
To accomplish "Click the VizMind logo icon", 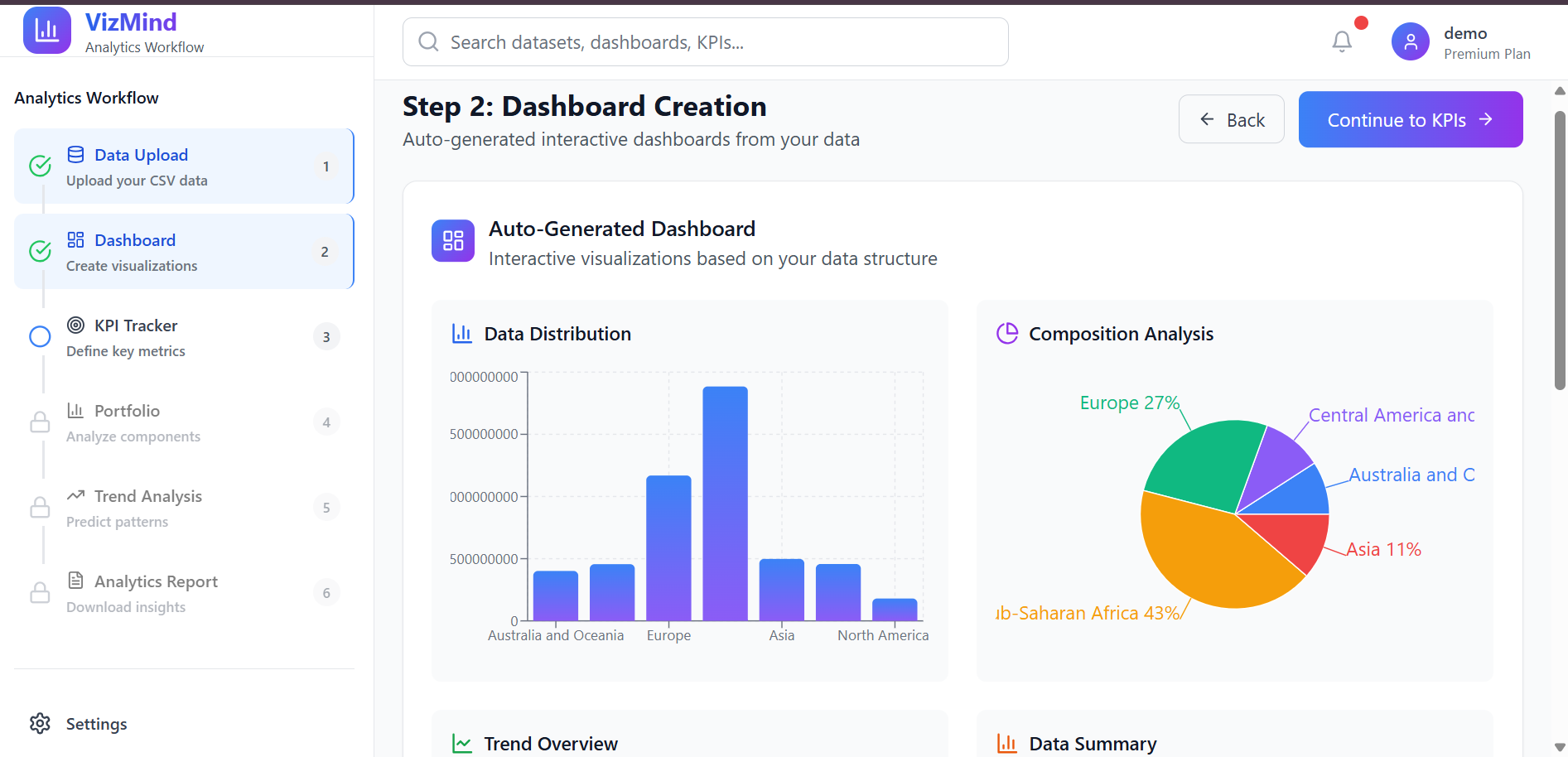I will click(47, 31).
